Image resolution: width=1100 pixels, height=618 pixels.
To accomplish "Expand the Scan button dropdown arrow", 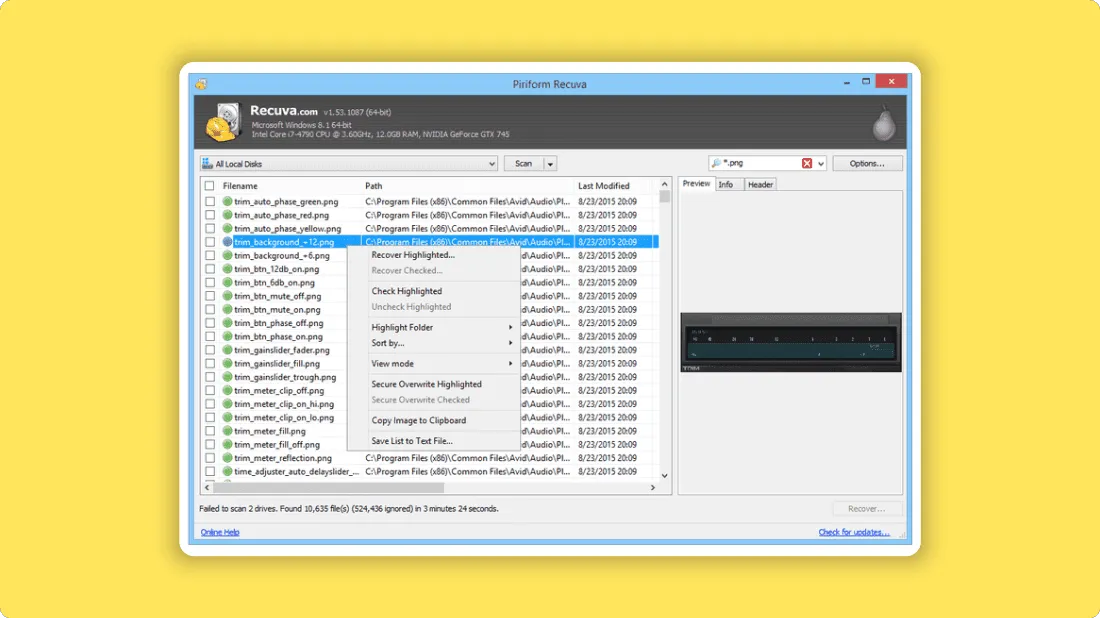I will (550, 164).
